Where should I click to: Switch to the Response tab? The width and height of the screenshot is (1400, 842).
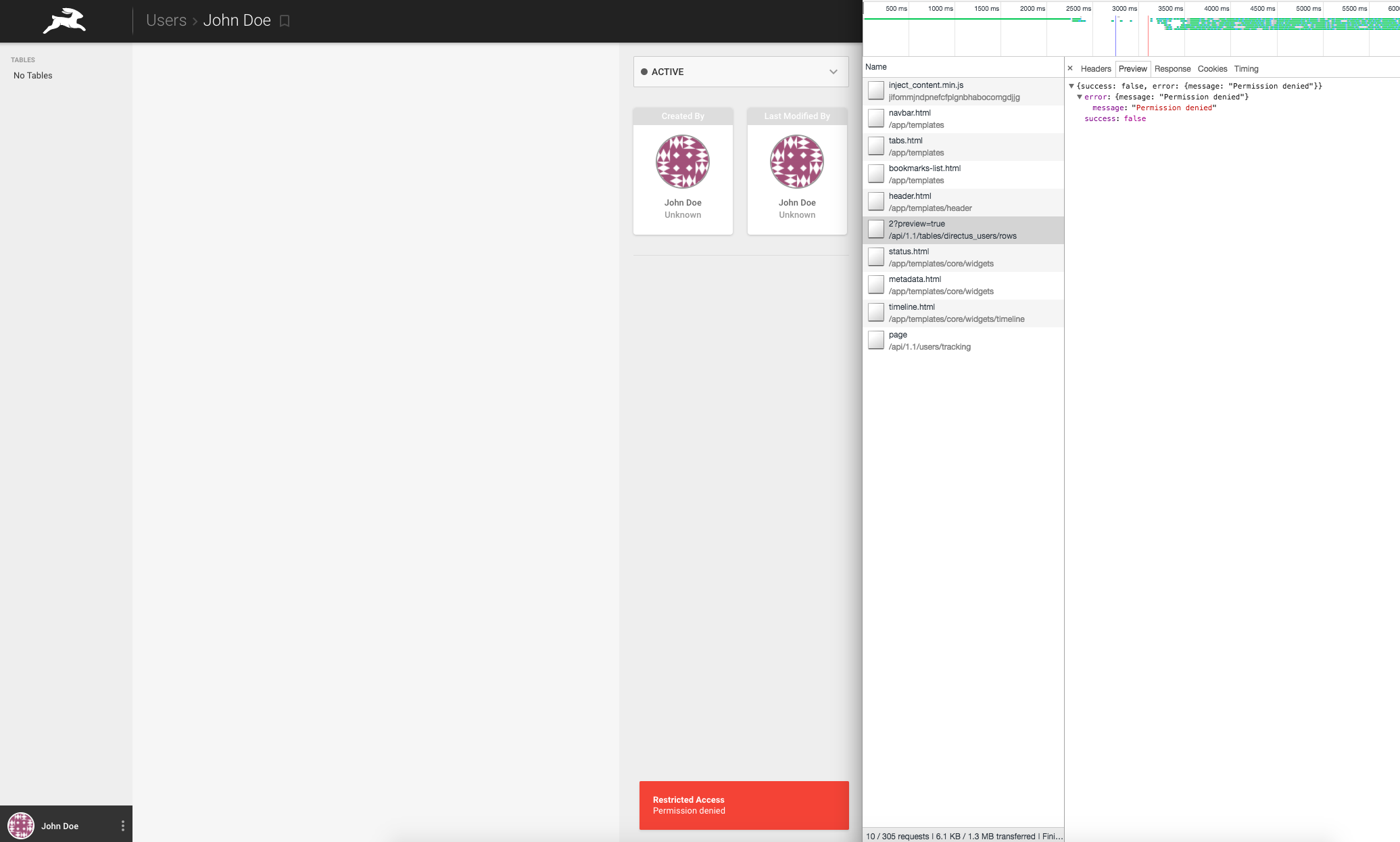[x=1172, y=69]
